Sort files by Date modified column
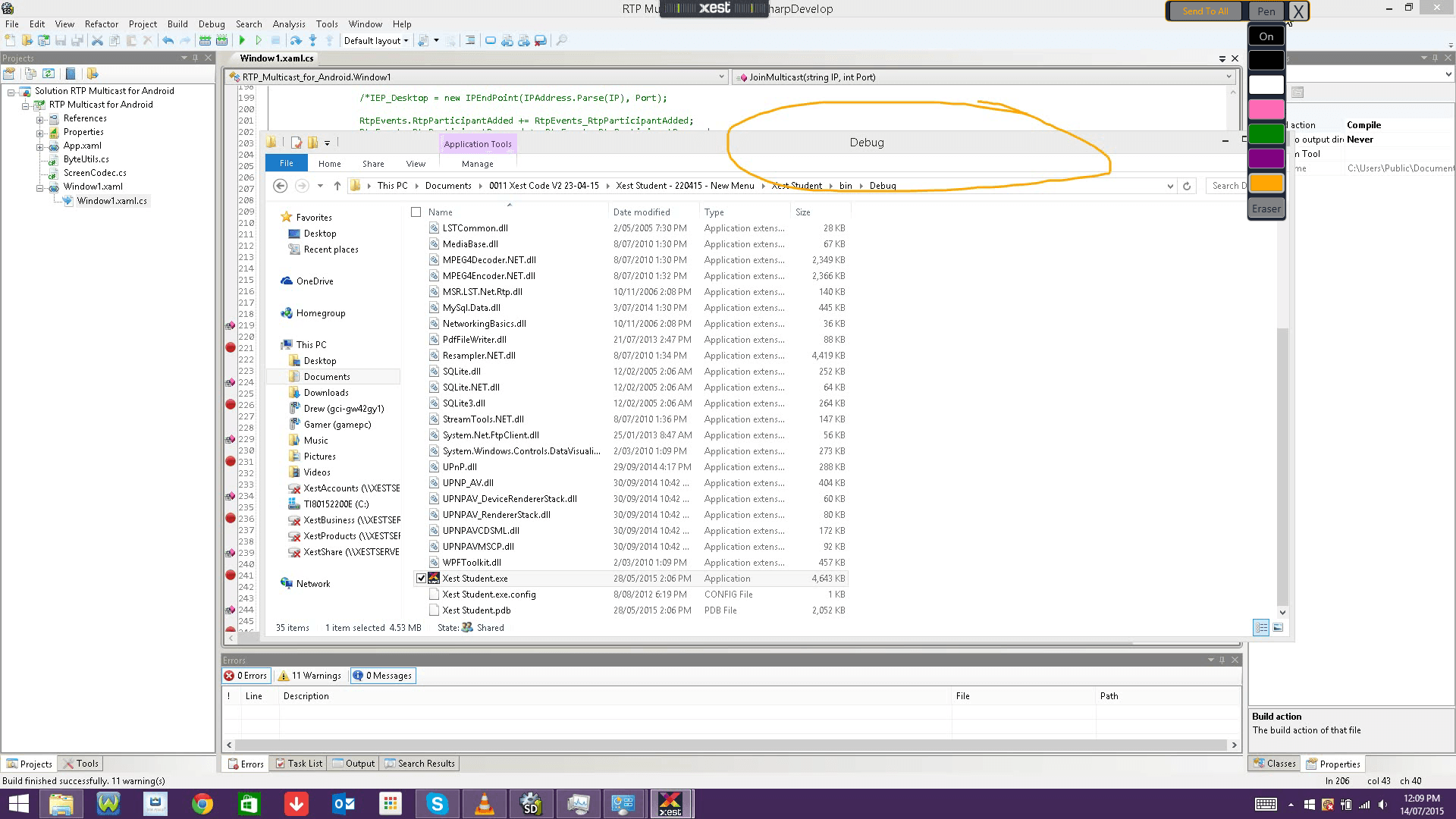 click(x=642, y=212)
